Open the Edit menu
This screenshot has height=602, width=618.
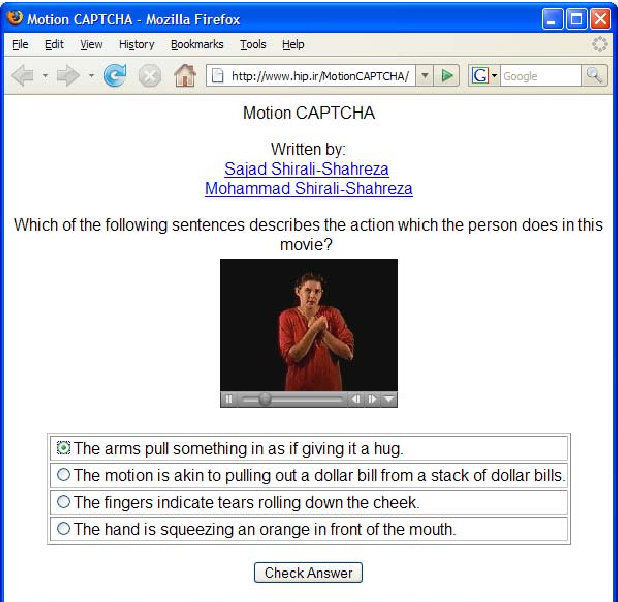(54, 44)
